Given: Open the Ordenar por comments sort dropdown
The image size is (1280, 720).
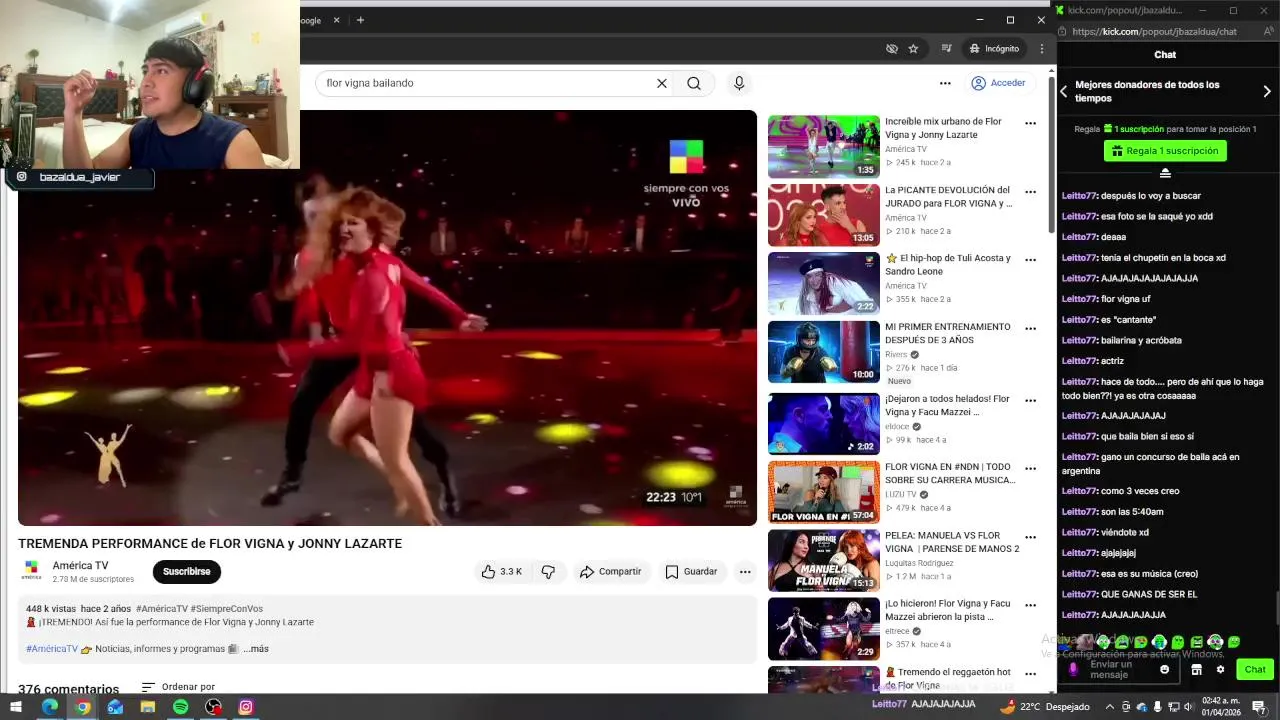Looking at the screenshot, I should point(179,687).
